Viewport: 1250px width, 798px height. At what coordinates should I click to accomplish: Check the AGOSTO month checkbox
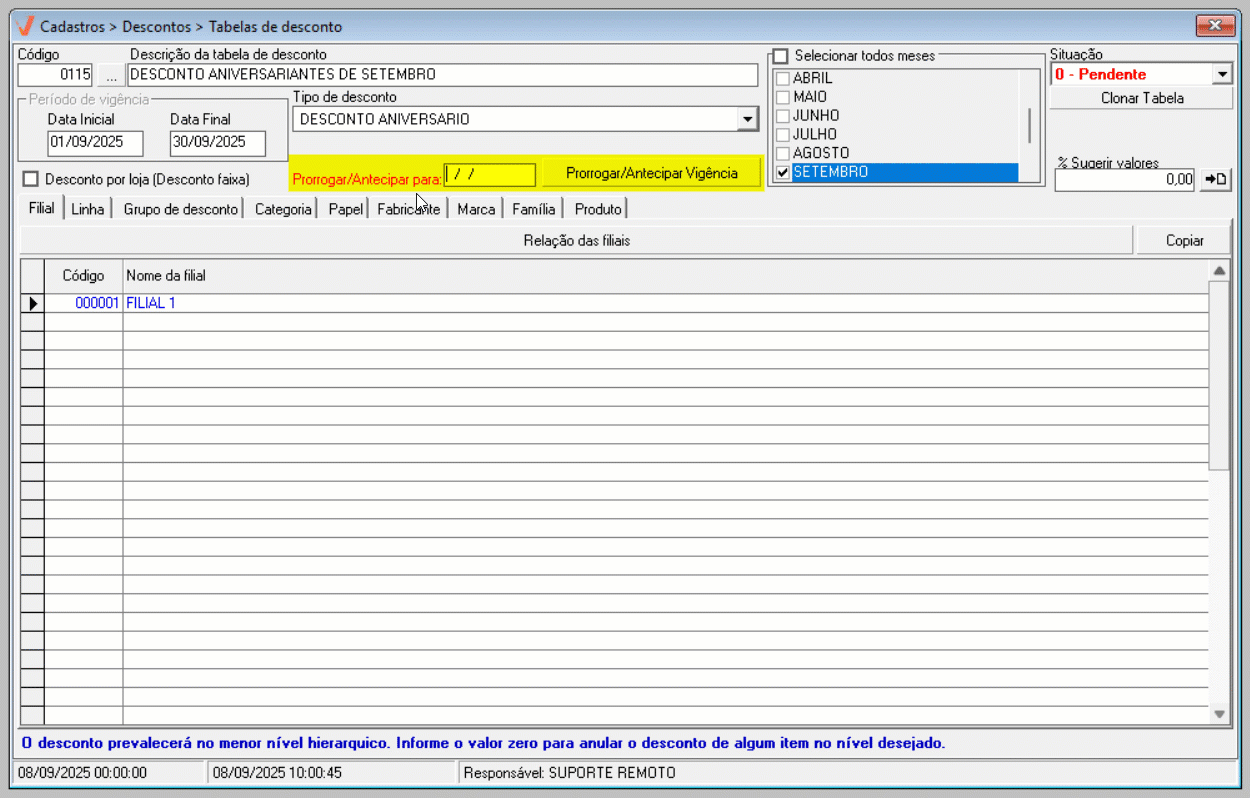783,153
